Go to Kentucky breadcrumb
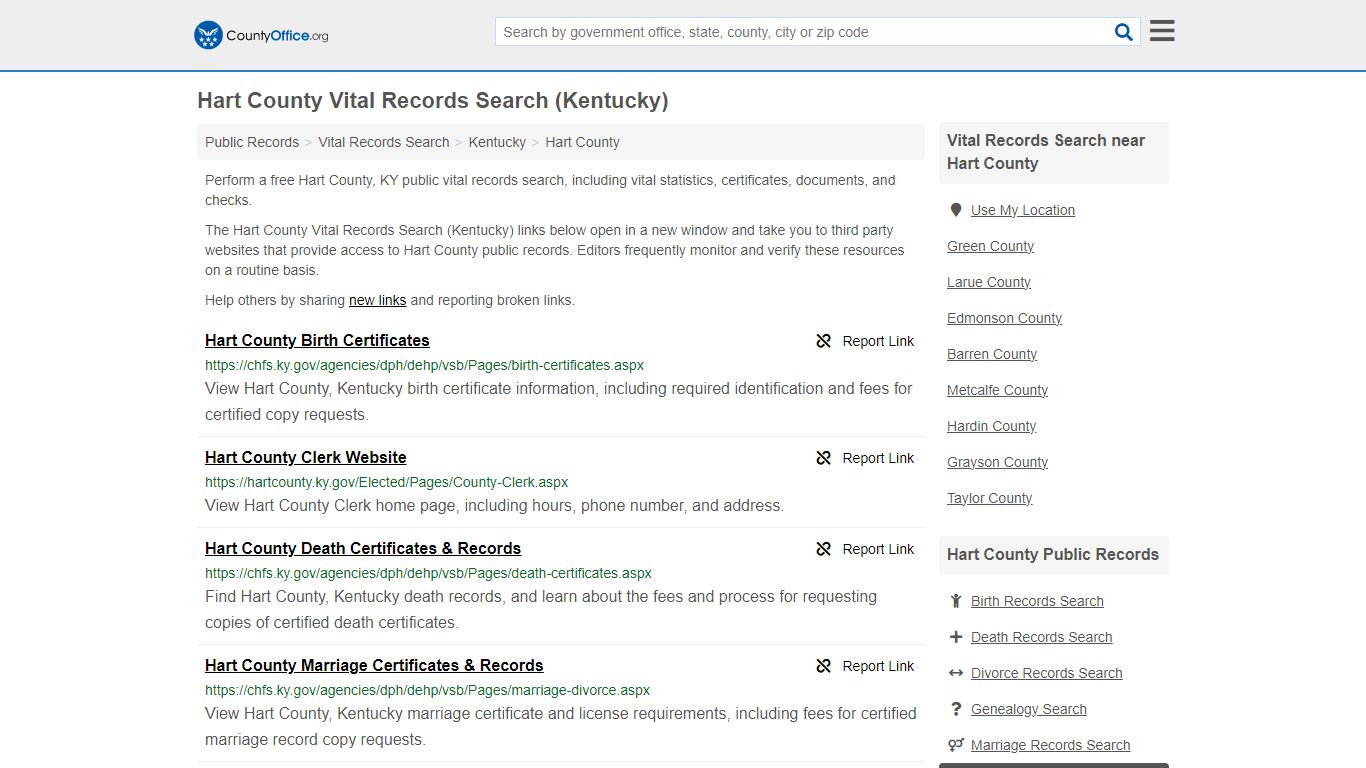 point(497,142)
